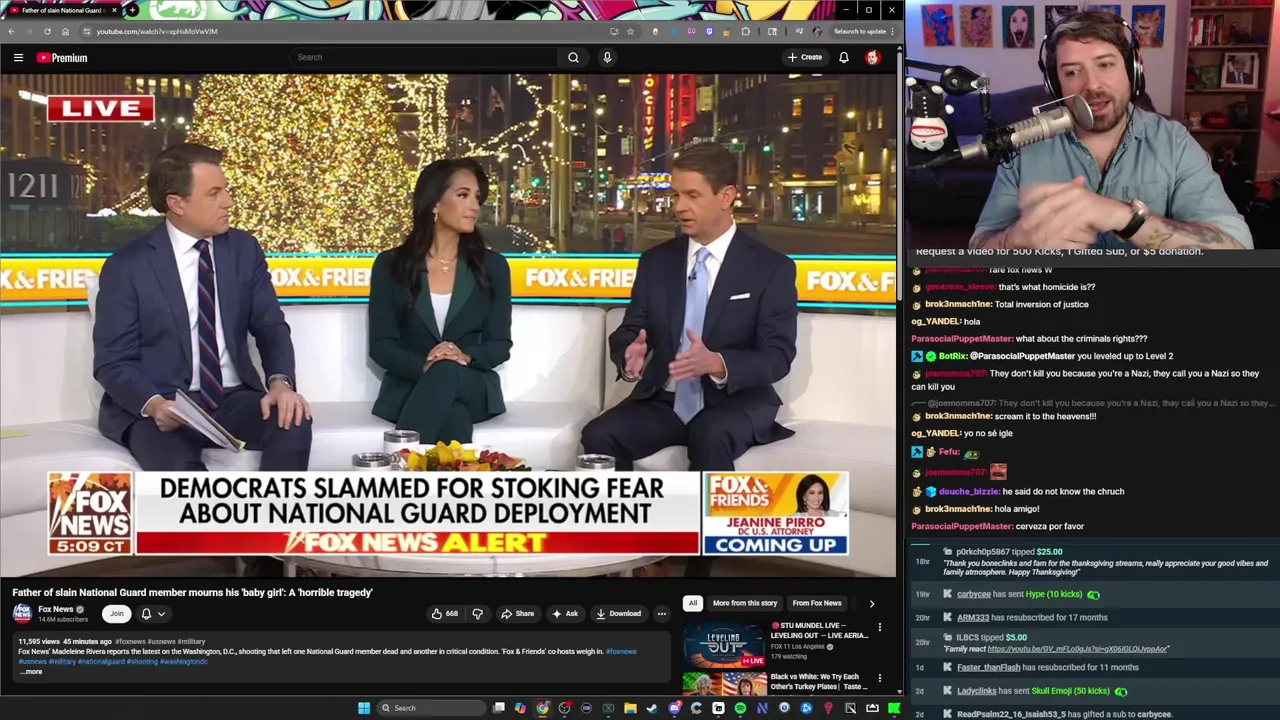Bookmark this page with star icon
1280x720 pixels.
(x=630, y=31)
